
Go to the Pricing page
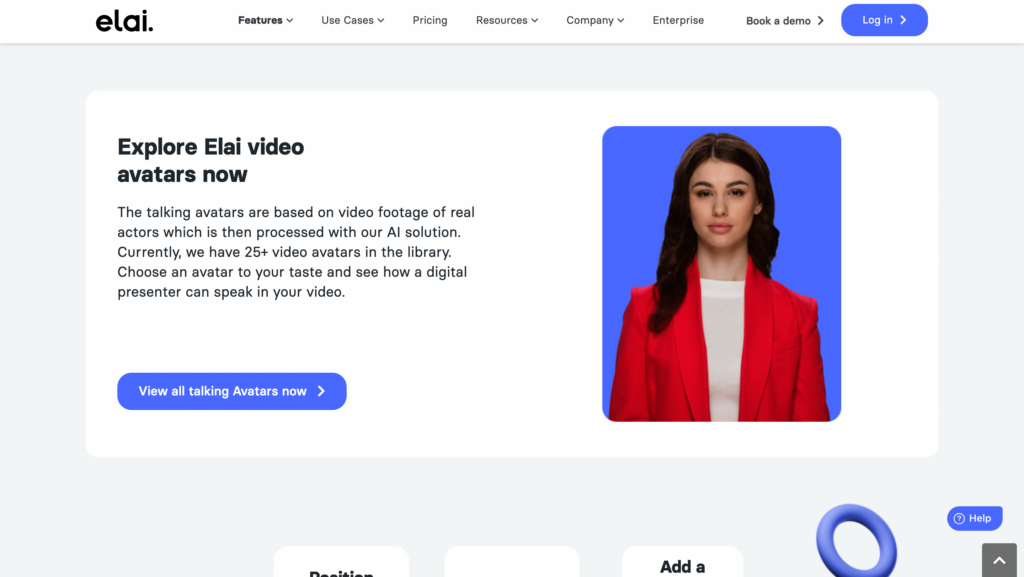pos(430,20)
